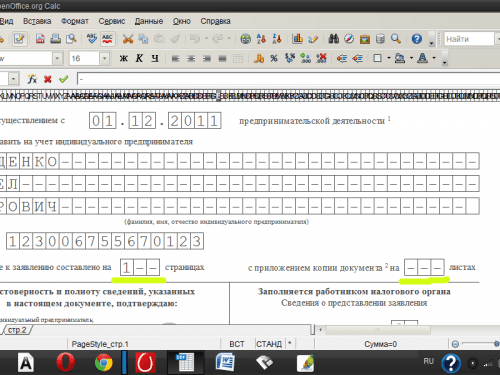Align cell content right
The image size is (500, 375).
(207, 59)
